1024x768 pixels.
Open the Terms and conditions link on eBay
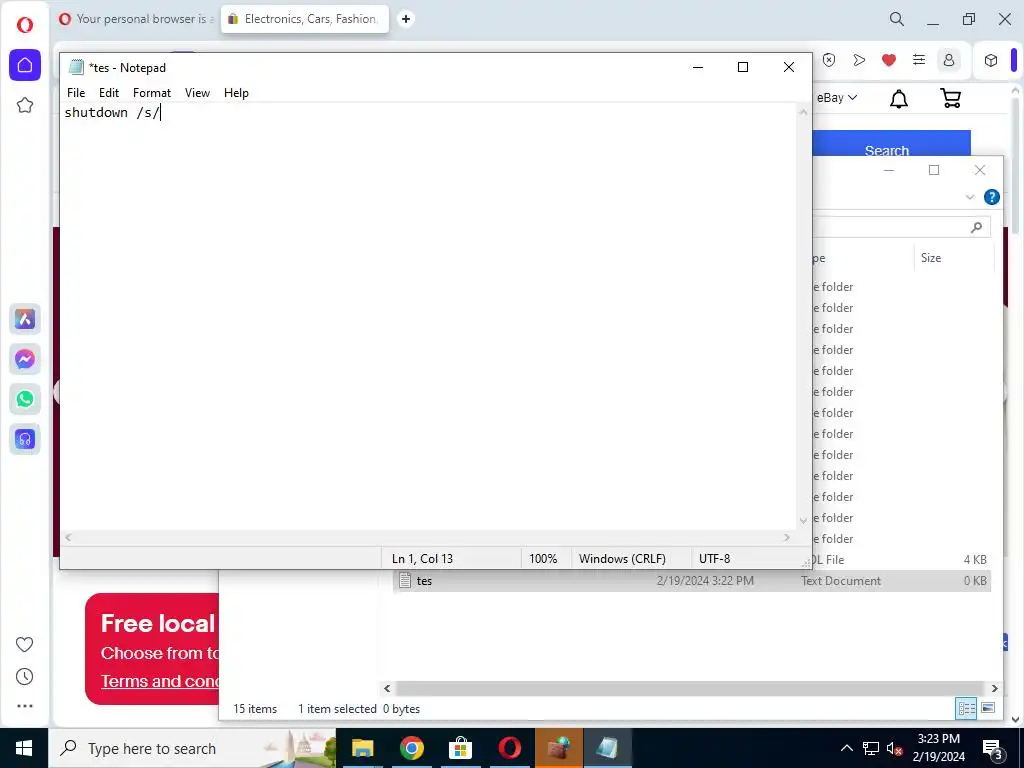(160, 681)
